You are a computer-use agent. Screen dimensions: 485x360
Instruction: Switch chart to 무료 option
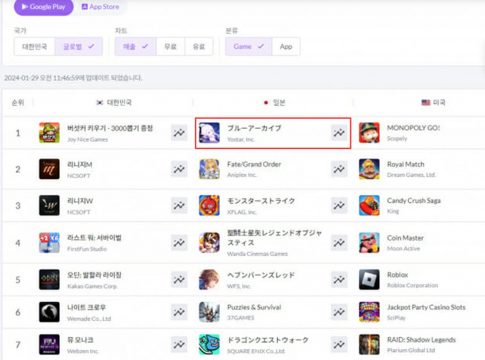pos(170,46)
